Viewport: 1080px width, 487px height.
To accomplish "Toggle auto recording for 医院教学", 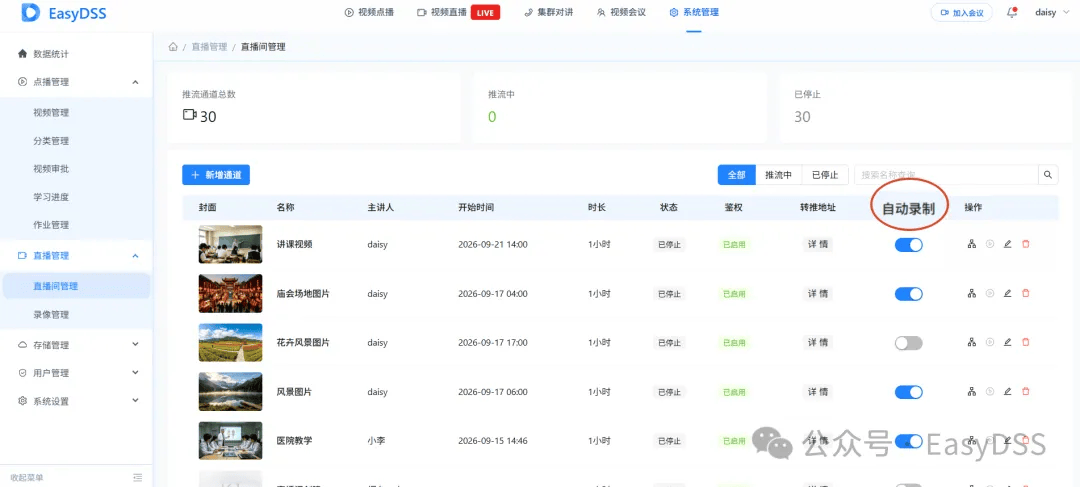I will click(908, 441).
